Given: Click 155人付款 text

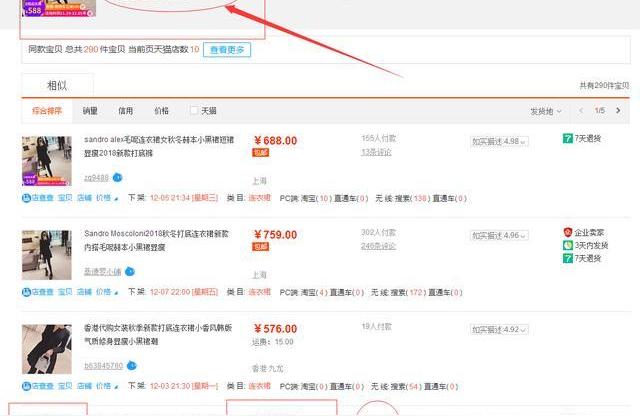Looking at the screenshot, I should 378,138.
